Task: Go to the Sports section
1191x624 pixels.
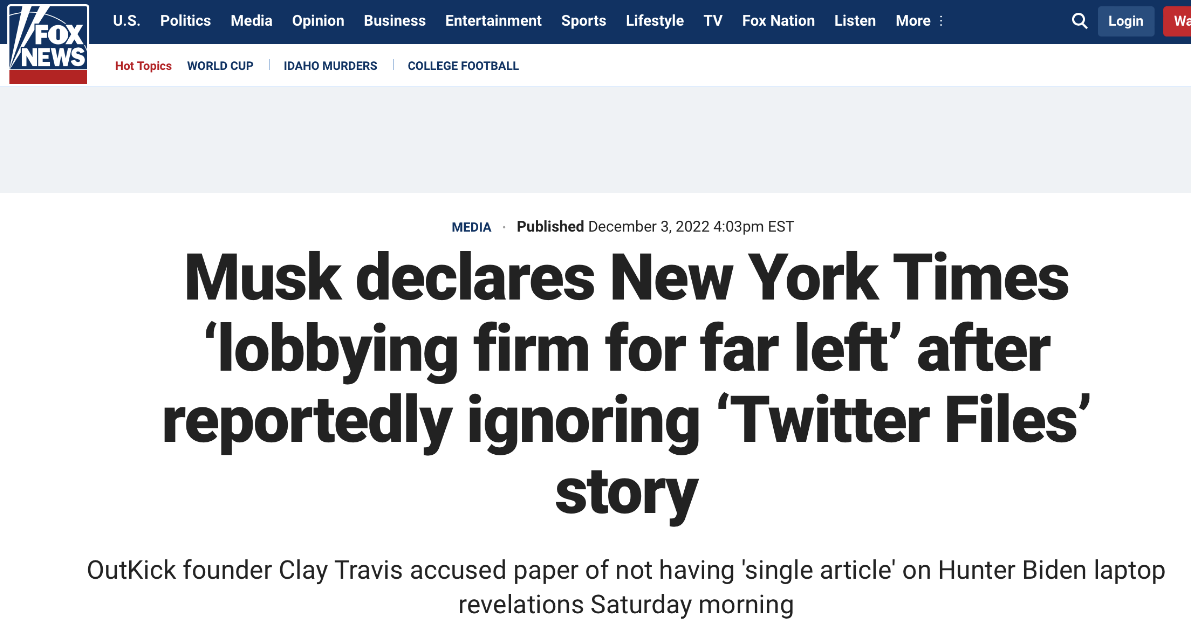Action: click(584, 21)
